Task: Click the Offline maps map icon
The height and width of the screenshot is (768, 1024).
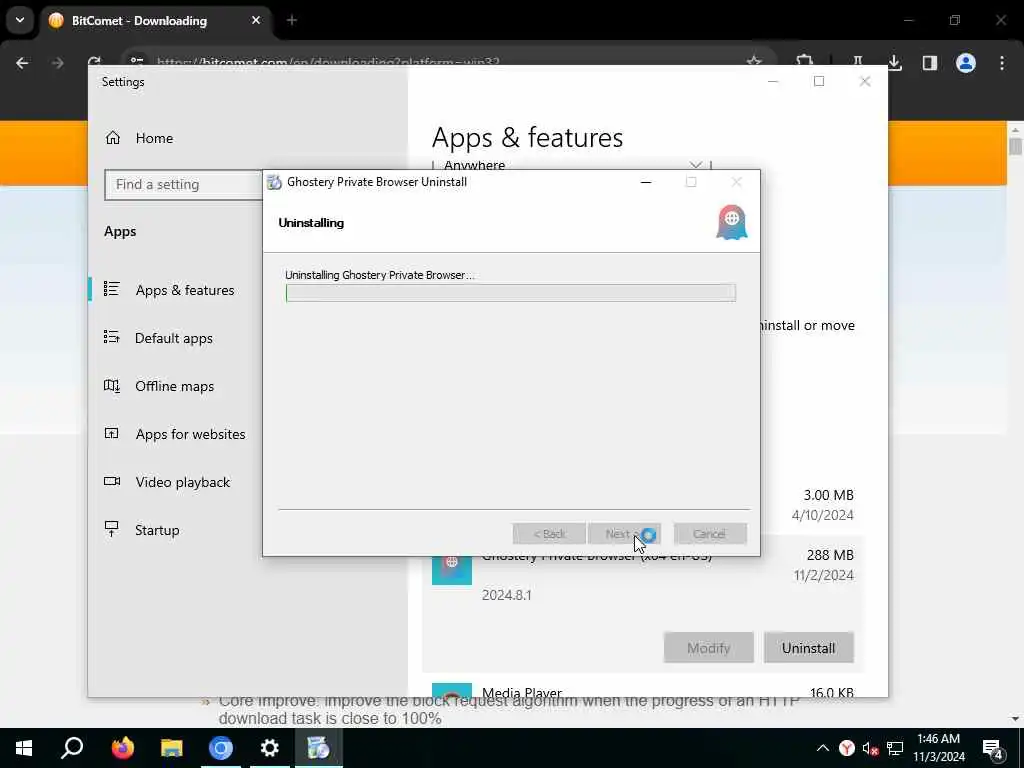Action: click(112, 385)
